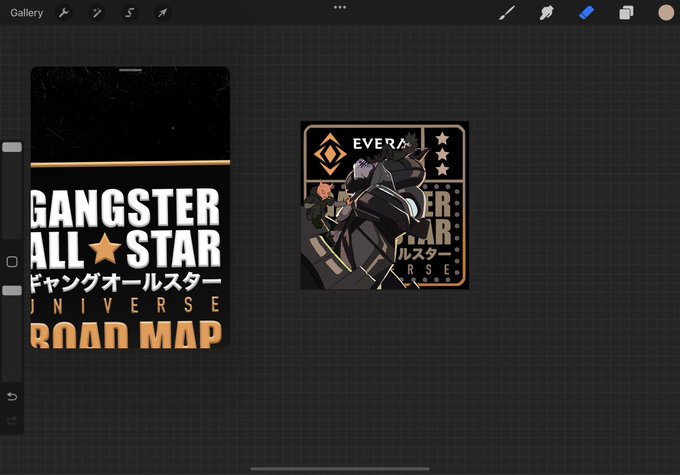Activate the Selection tool
Viewport: 680px width, 475px height.
129,13
